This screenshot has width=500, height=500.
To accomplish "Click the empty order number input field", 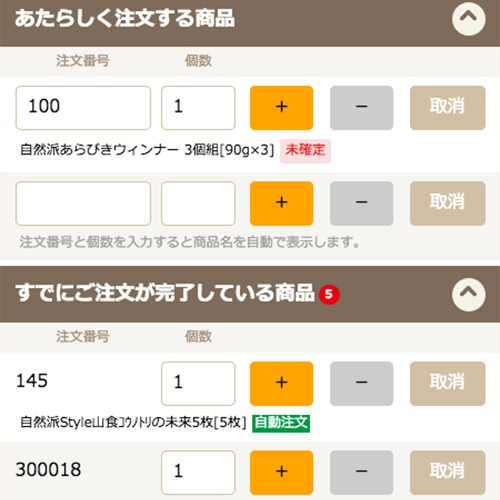I will [x=83, y=203].
